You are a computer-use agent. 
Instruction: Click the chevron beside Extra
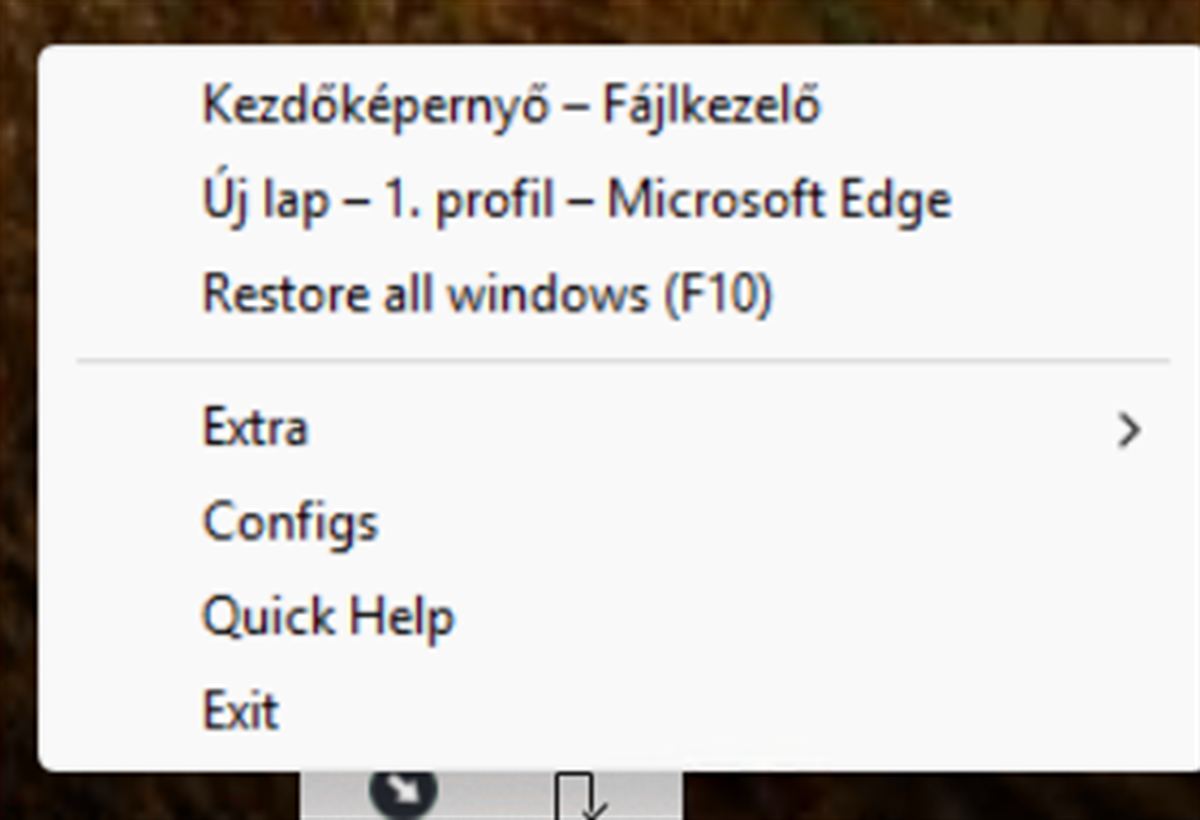pyautogui.click(x=1129, y=430)
